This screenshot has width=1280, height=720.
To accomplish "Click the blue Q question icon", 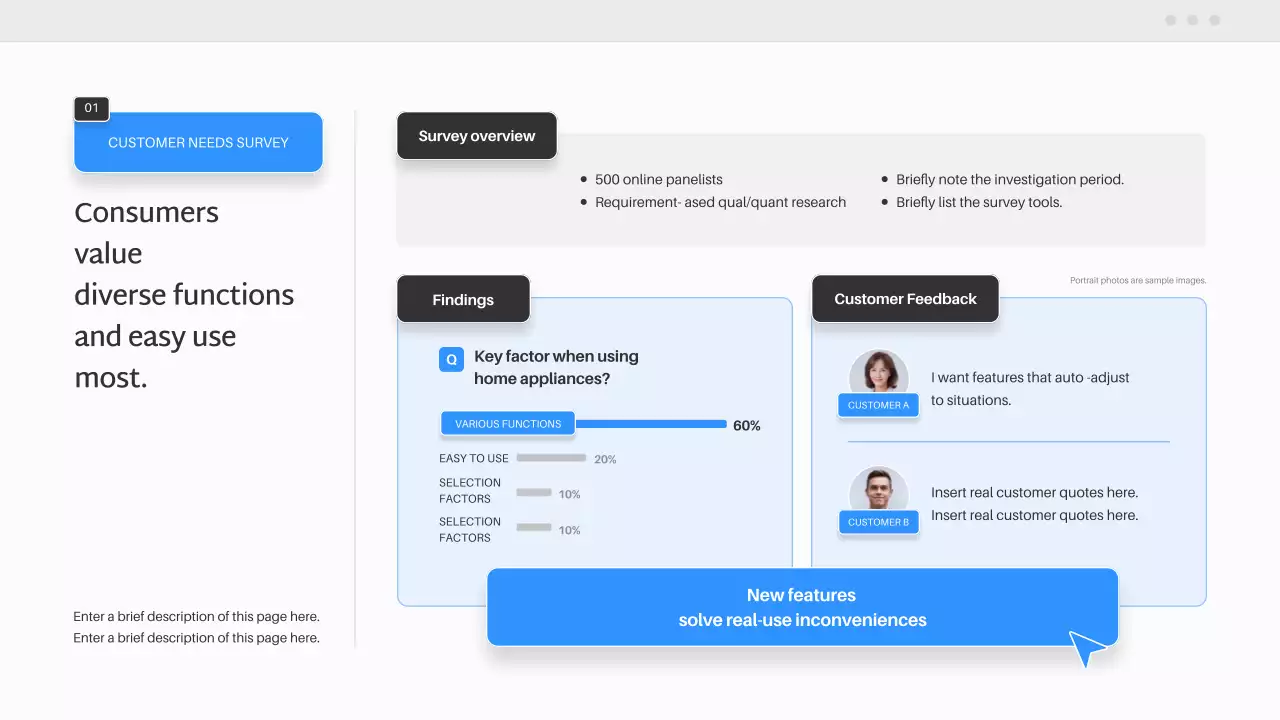I will coord(451,359).
